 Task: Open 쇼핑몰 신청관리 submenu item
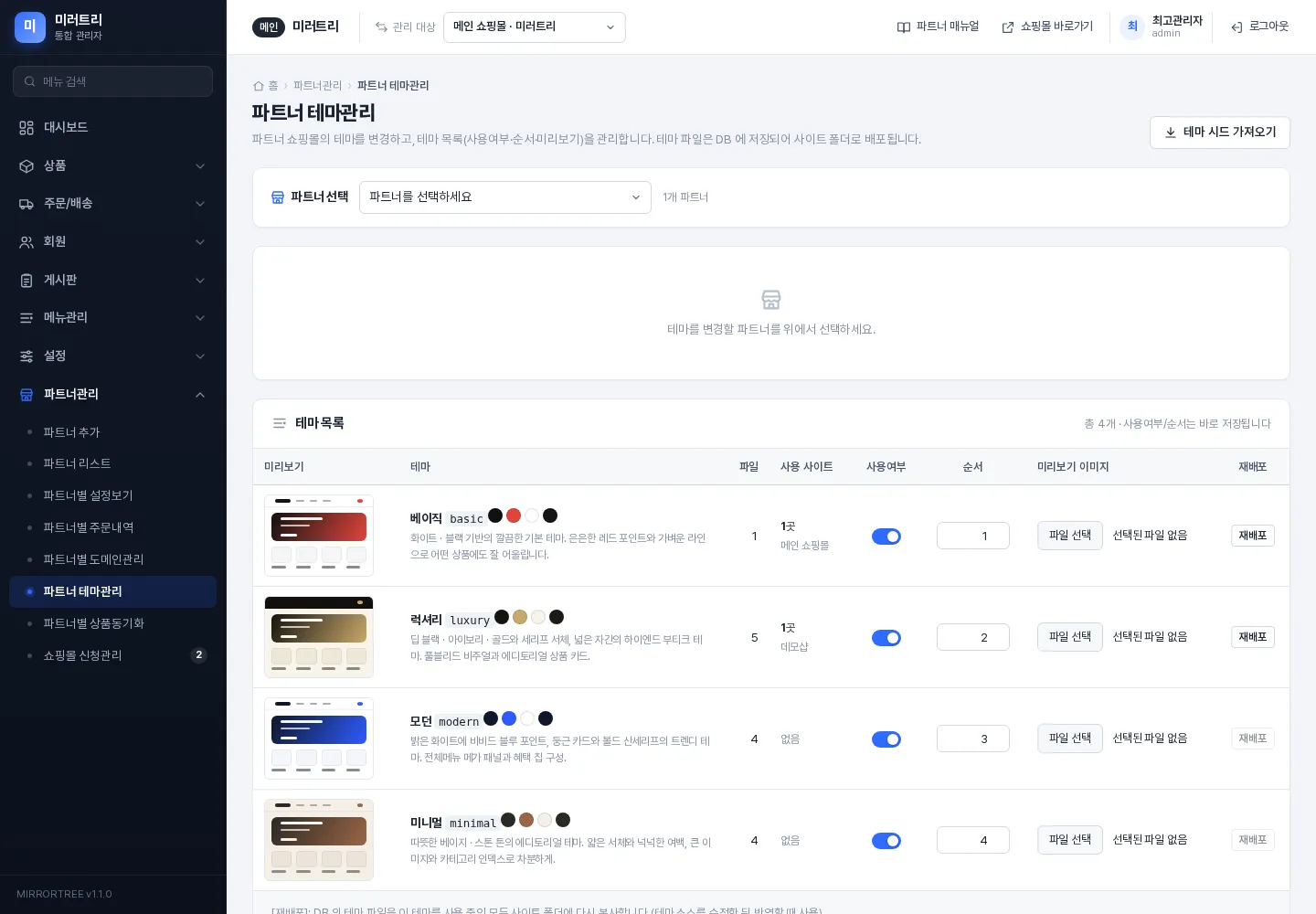[112, 656]
